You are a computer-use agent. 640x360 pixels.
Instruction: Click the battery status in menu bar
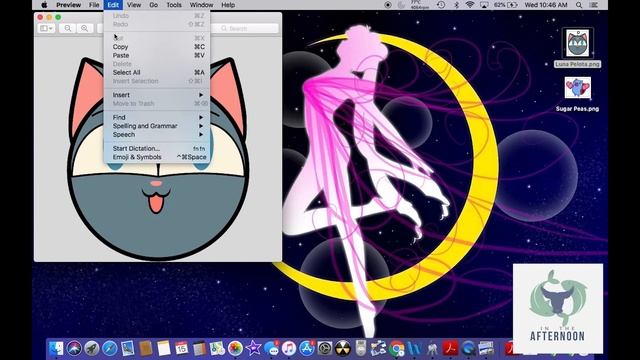pos(506,5)
